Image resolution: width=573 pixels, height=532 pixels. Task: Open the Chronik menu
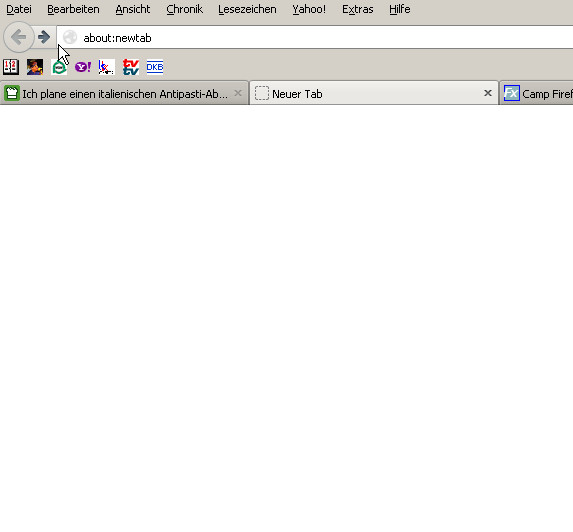pyautogui.click(x=185, y=9)
